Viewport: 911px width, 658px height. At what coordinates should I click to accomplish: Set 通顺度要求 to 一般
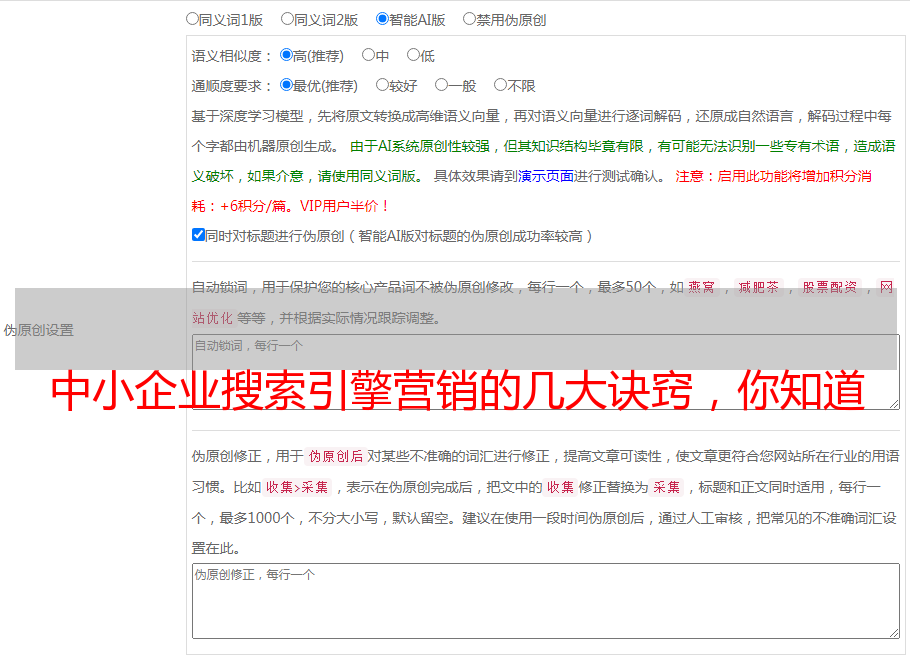[x=442, y=85]
